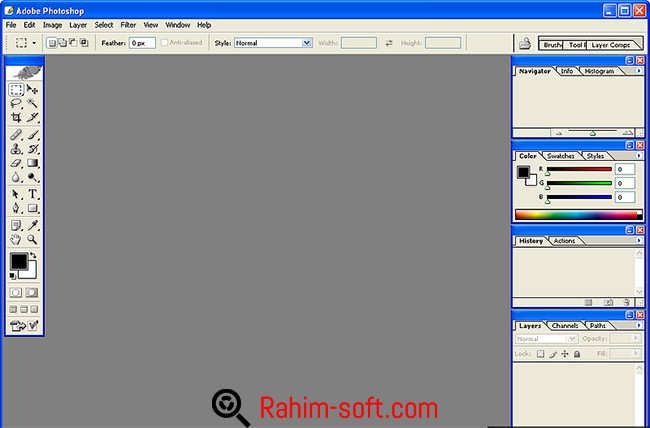Select Subtract from Selection mode
The image size is (650, 428).
73,43
